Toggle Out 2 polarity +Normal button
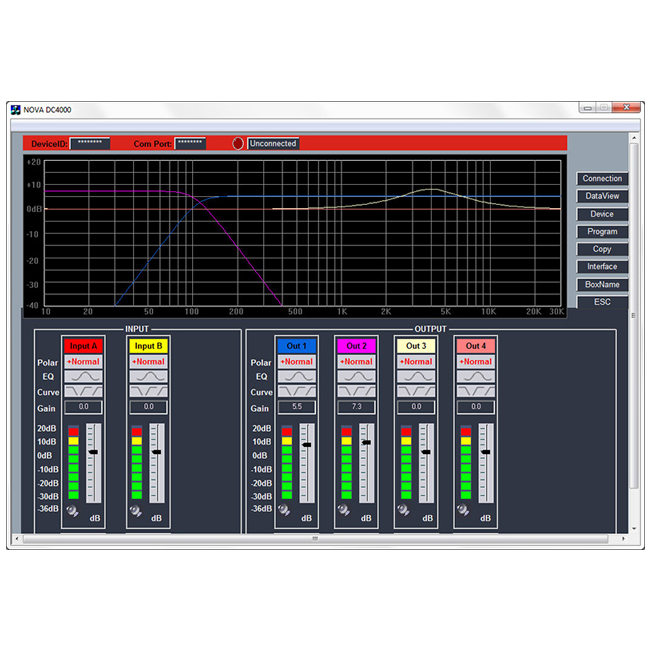 coord(356,362)
